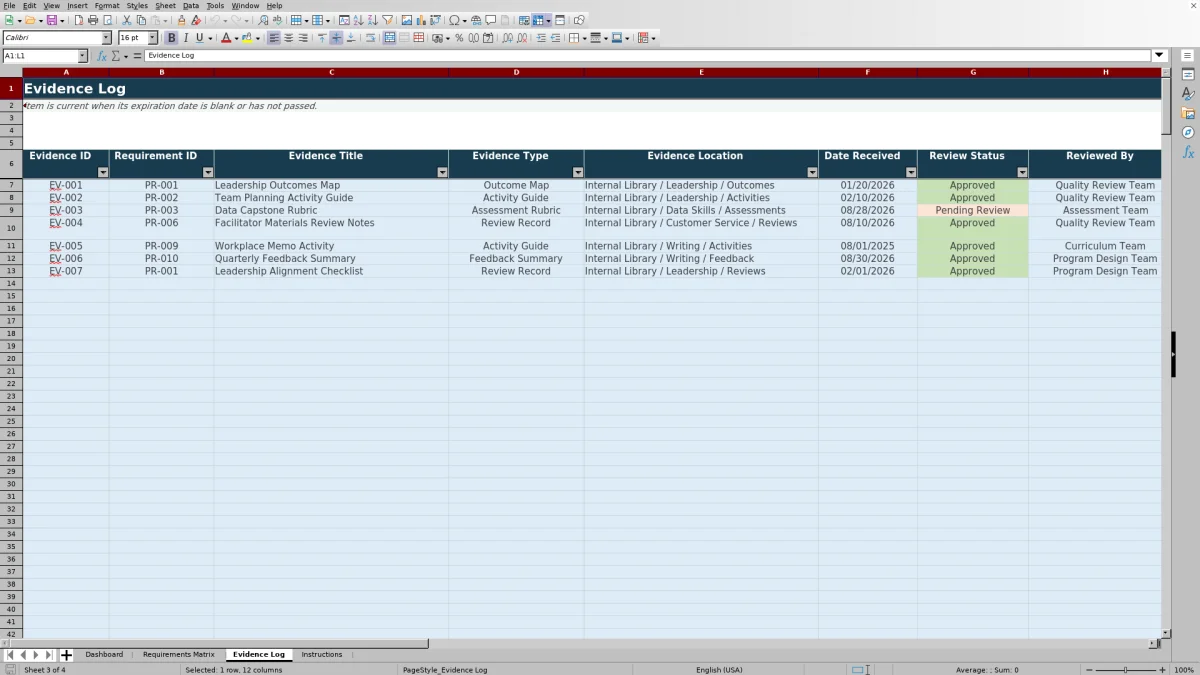
Task: Click the Print icon in toolbar
Action: pos(93,20)
